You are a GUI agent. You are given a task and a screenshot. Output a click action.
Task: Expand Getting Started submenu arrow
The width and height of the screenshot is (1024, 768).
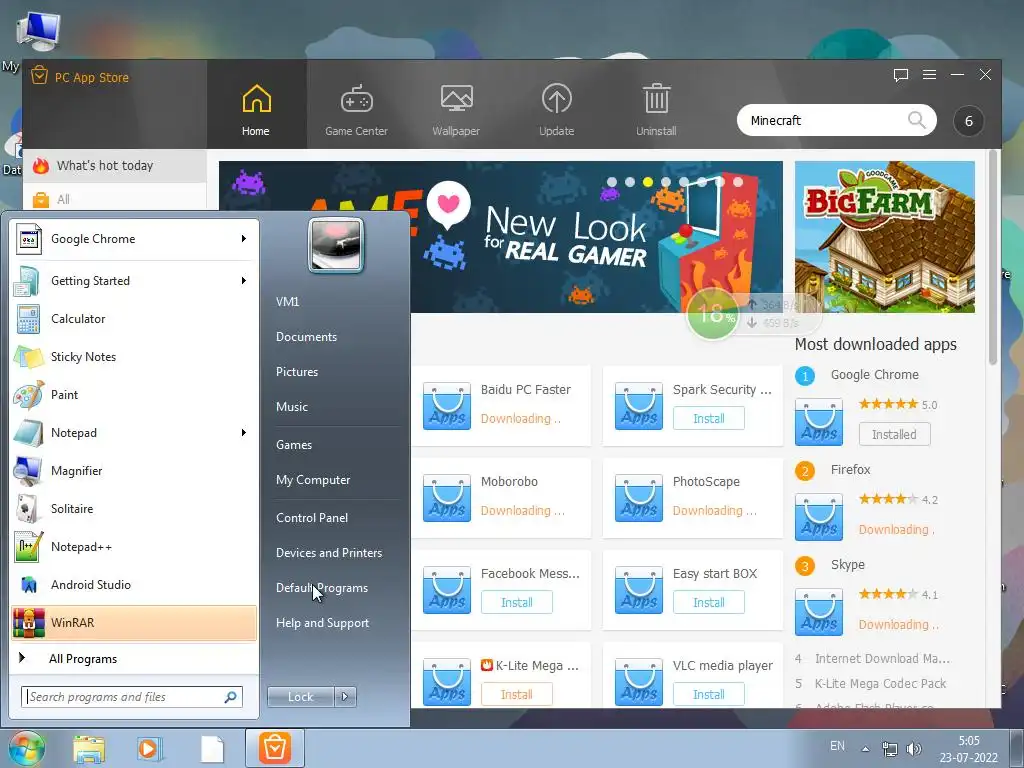pyautogui.click(x=244, y=281)
